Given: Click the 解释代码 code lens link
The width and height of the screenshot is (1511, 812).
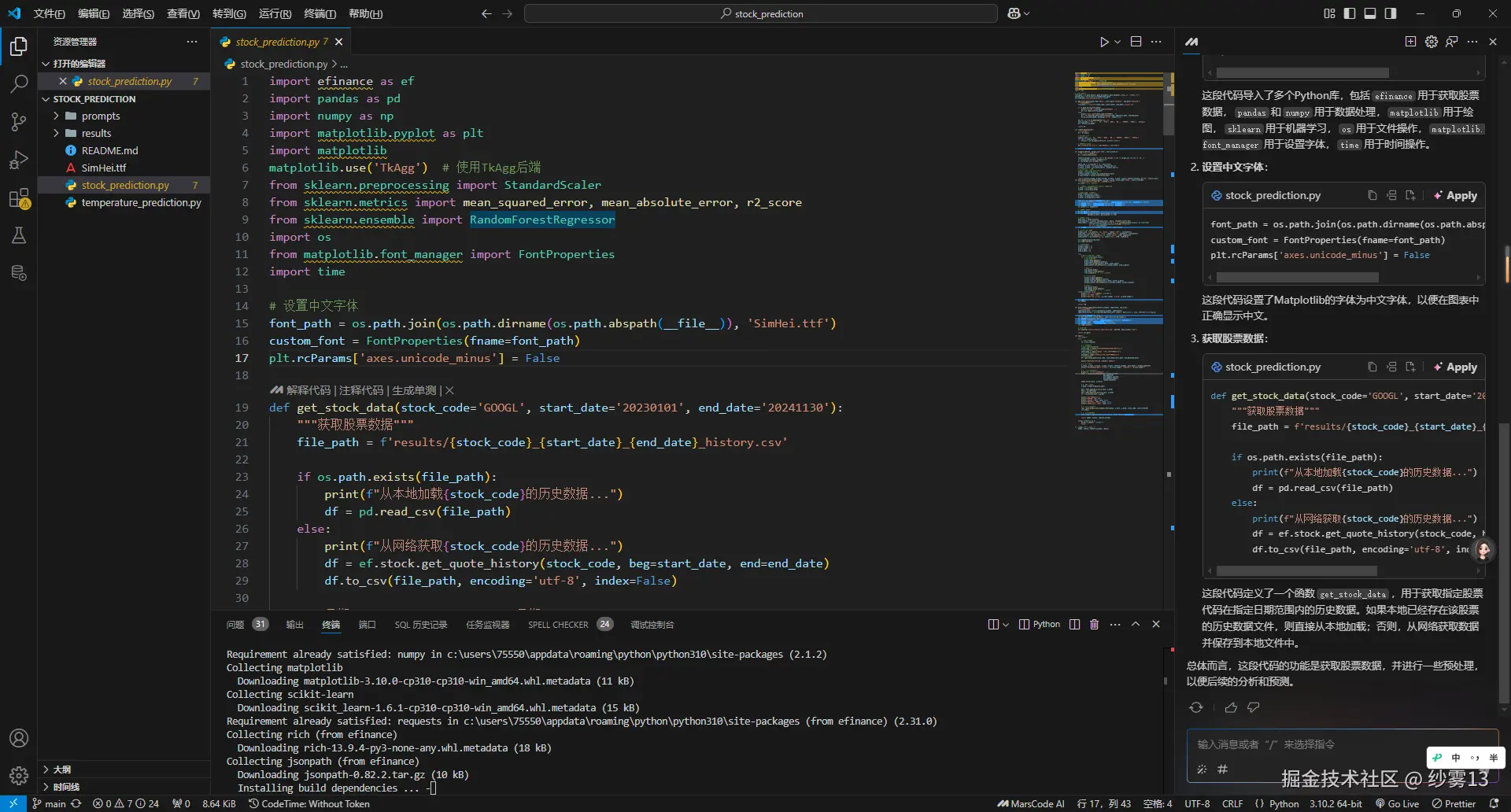Looking at the screenshot, I should pyautogui.click(x=308, y=390).
